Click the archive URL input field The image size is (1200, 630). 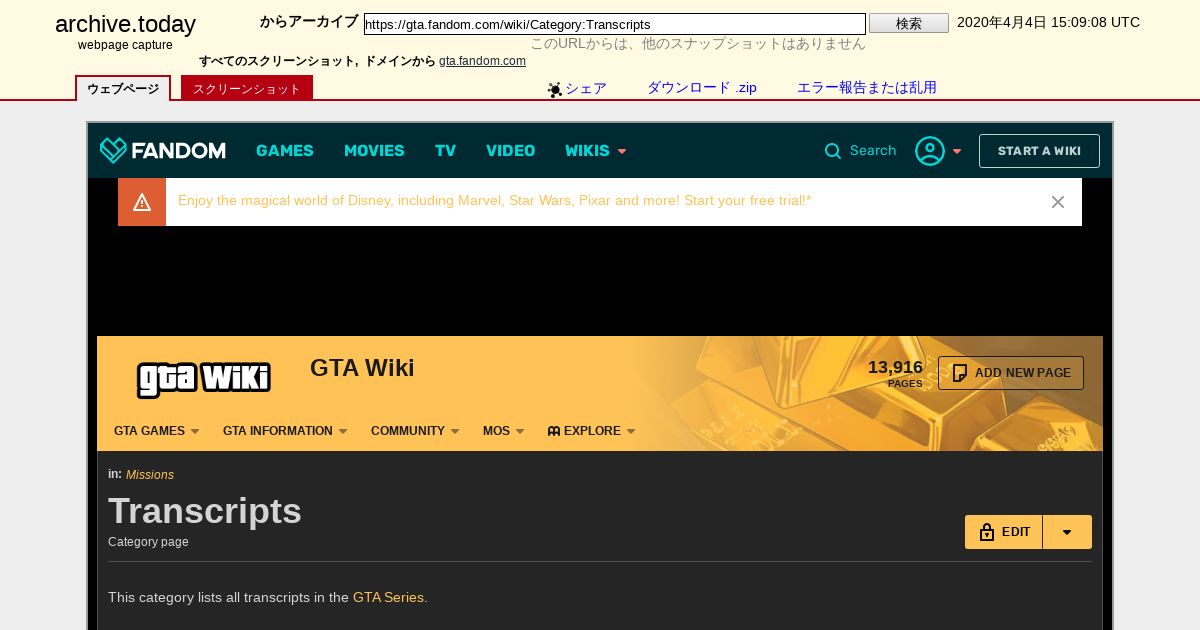click(x=615, y=24)
